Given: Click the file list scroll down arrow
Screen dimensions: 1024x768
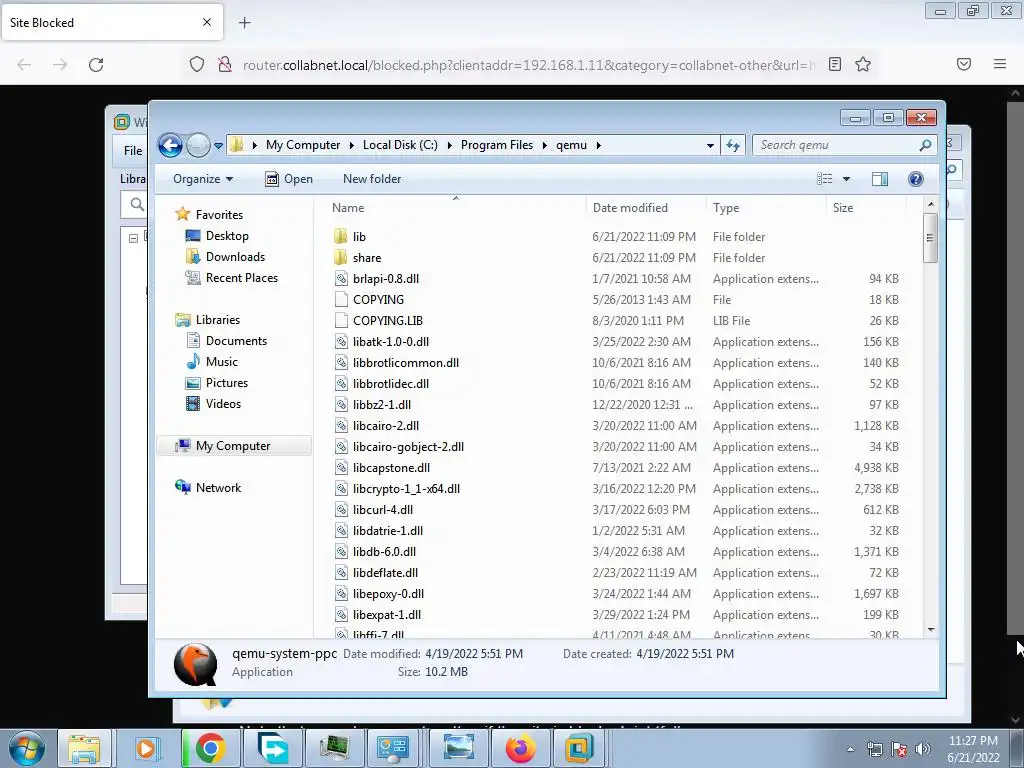Looking at the screenshot, I should click(931, 630).
